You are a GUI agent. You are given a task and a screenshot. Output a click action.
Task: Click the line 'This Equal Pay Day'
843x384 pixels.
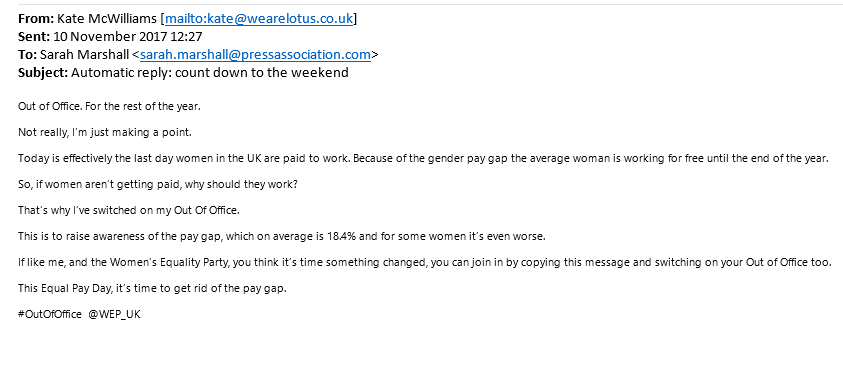coord(153,289)
